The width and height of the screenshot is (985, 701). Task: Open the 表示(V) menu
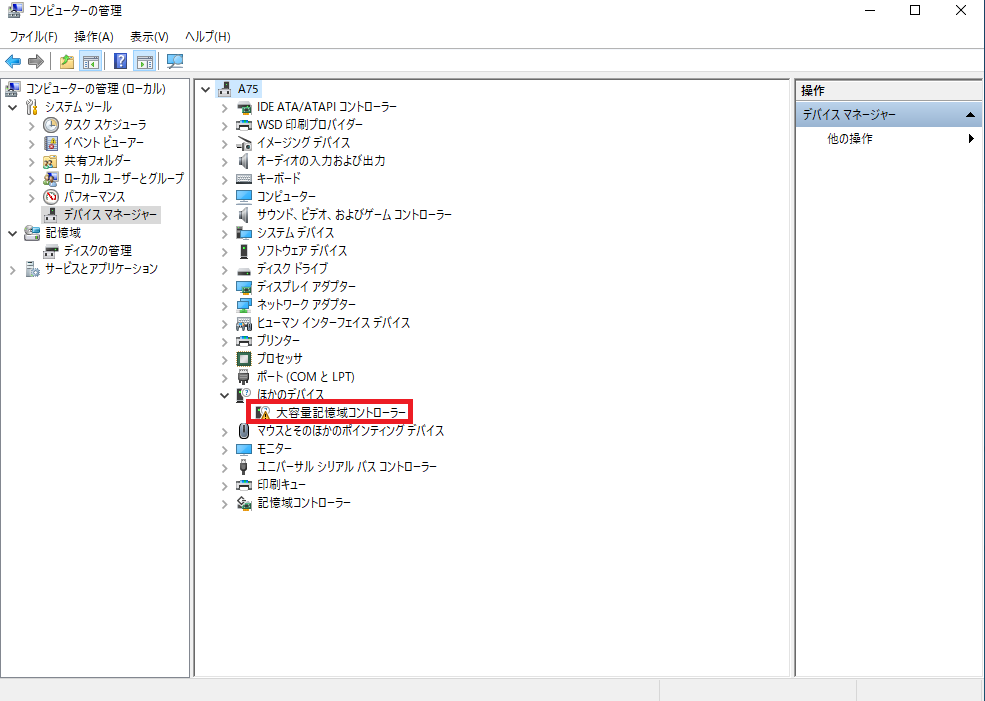pos(150,36)
